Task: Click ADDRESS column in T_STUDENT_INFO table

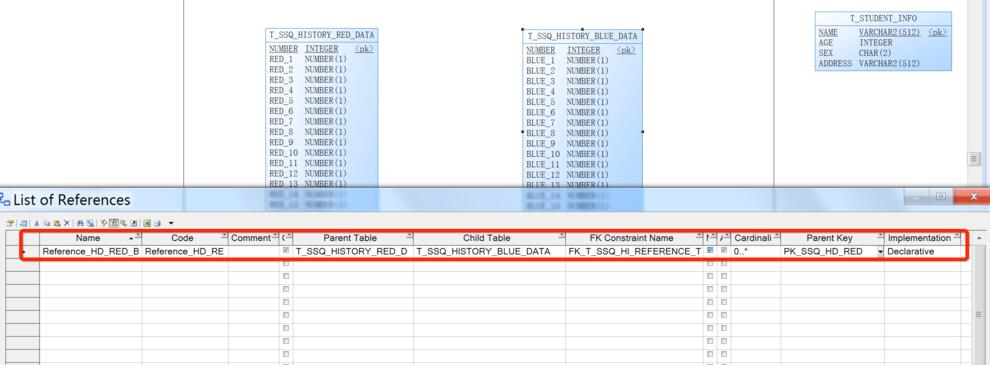Action: click(869, 63)
